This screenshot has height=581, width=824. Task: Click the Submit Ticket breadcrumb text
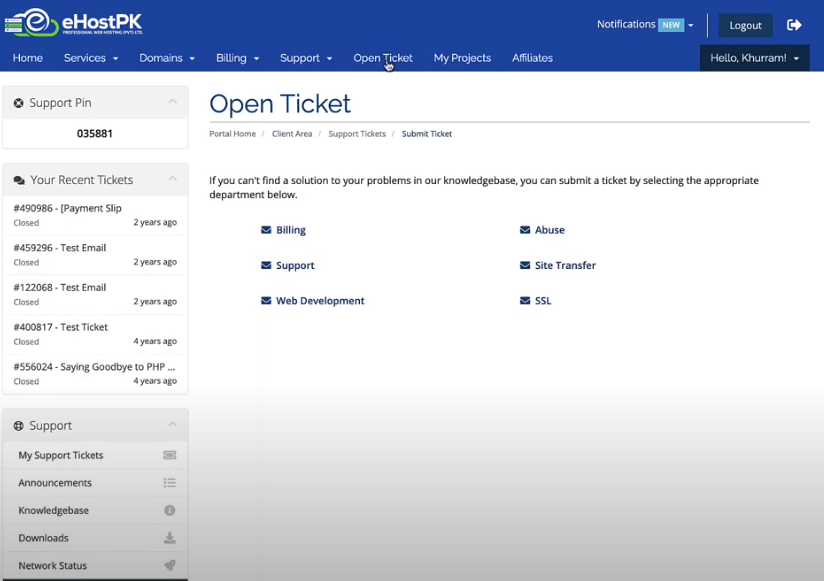point(427,134)
